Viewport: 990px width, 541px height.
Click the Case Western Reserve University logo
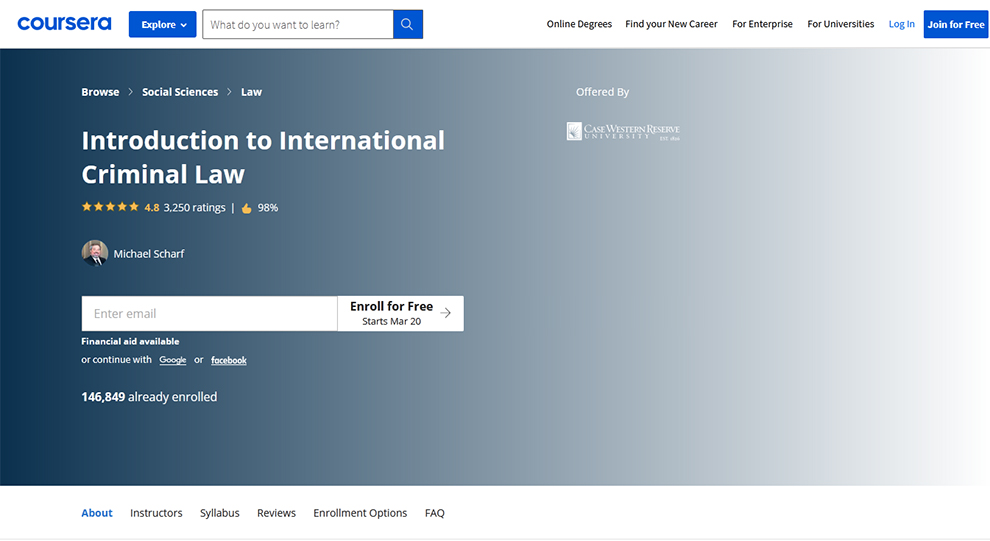(x=623, y=131)
